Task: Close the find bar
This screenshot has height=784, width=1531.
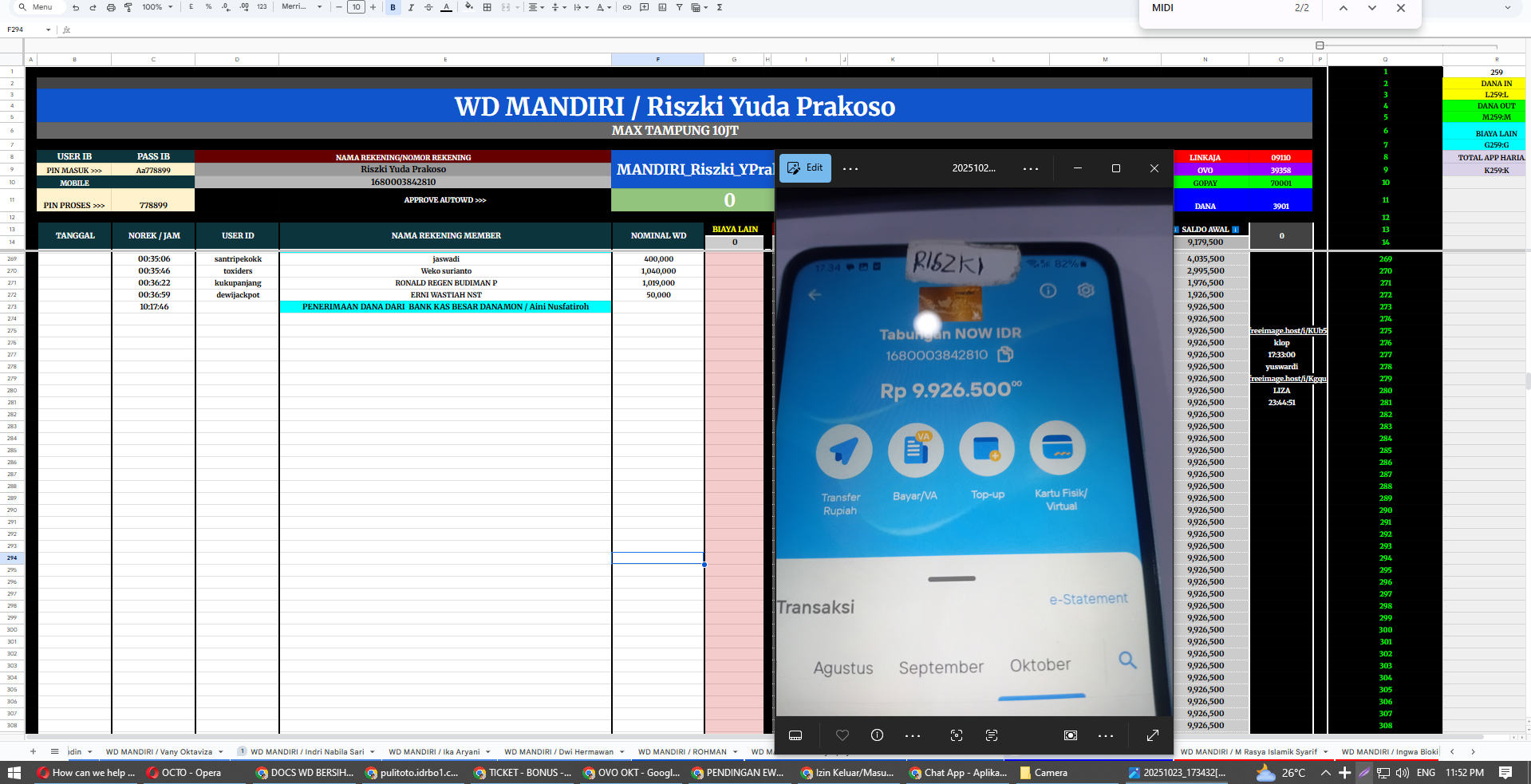Action: click(x=1401, y=8)
